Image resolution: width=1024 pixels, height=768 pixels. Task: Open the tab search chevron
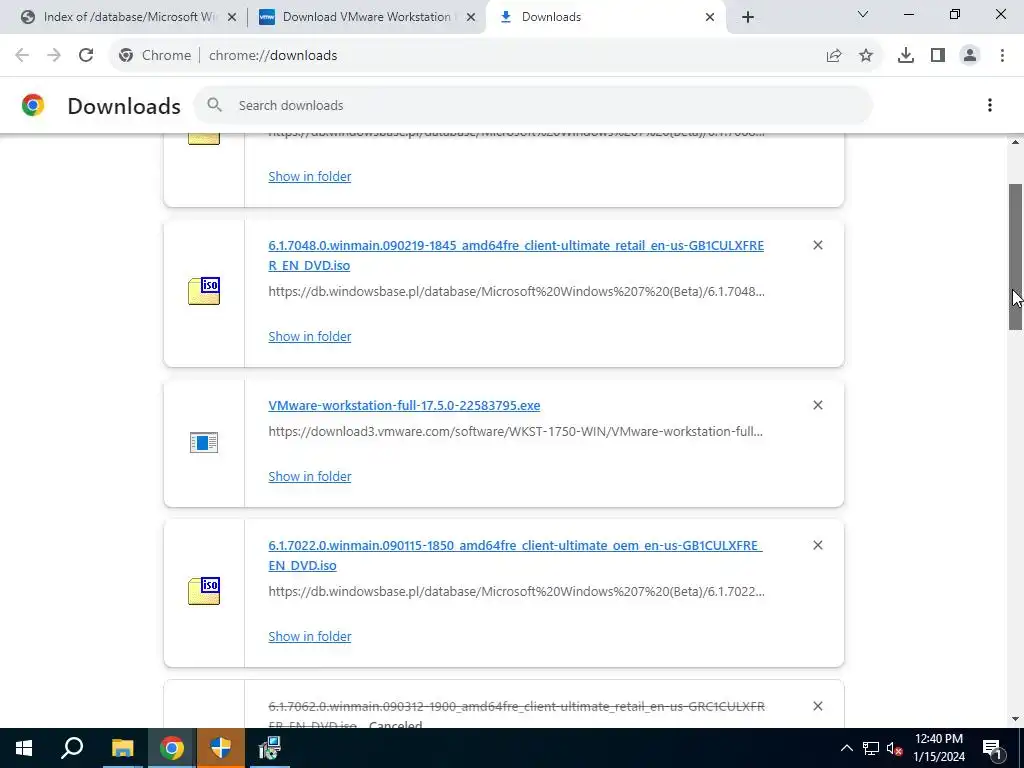tap(863, 14)
